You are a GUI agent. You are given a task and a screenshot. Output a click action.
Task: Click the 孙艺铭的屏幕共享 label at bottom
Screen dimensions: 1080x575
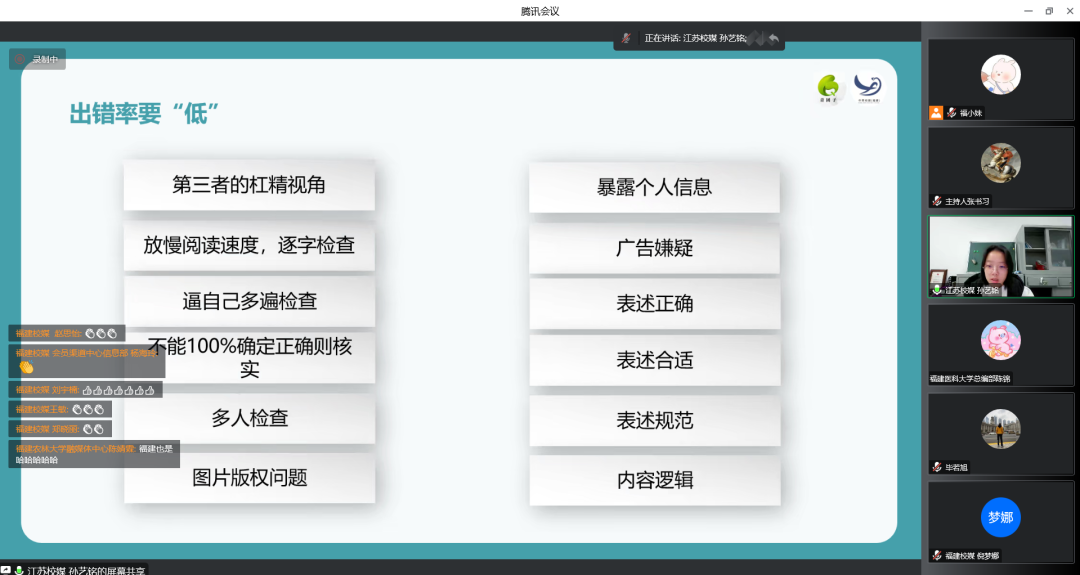86,570
